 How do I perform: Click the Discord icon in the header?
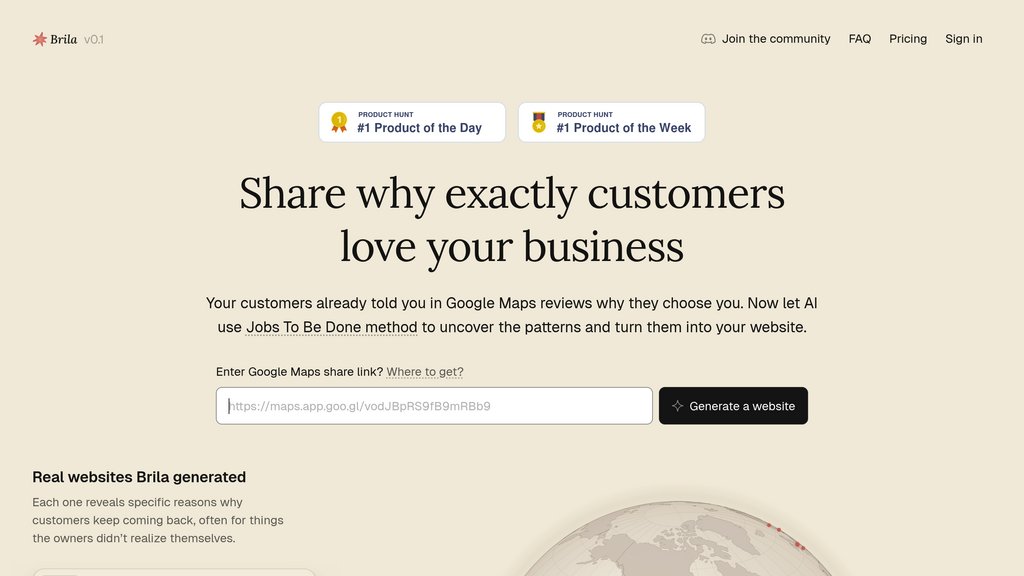pos(708,39)
